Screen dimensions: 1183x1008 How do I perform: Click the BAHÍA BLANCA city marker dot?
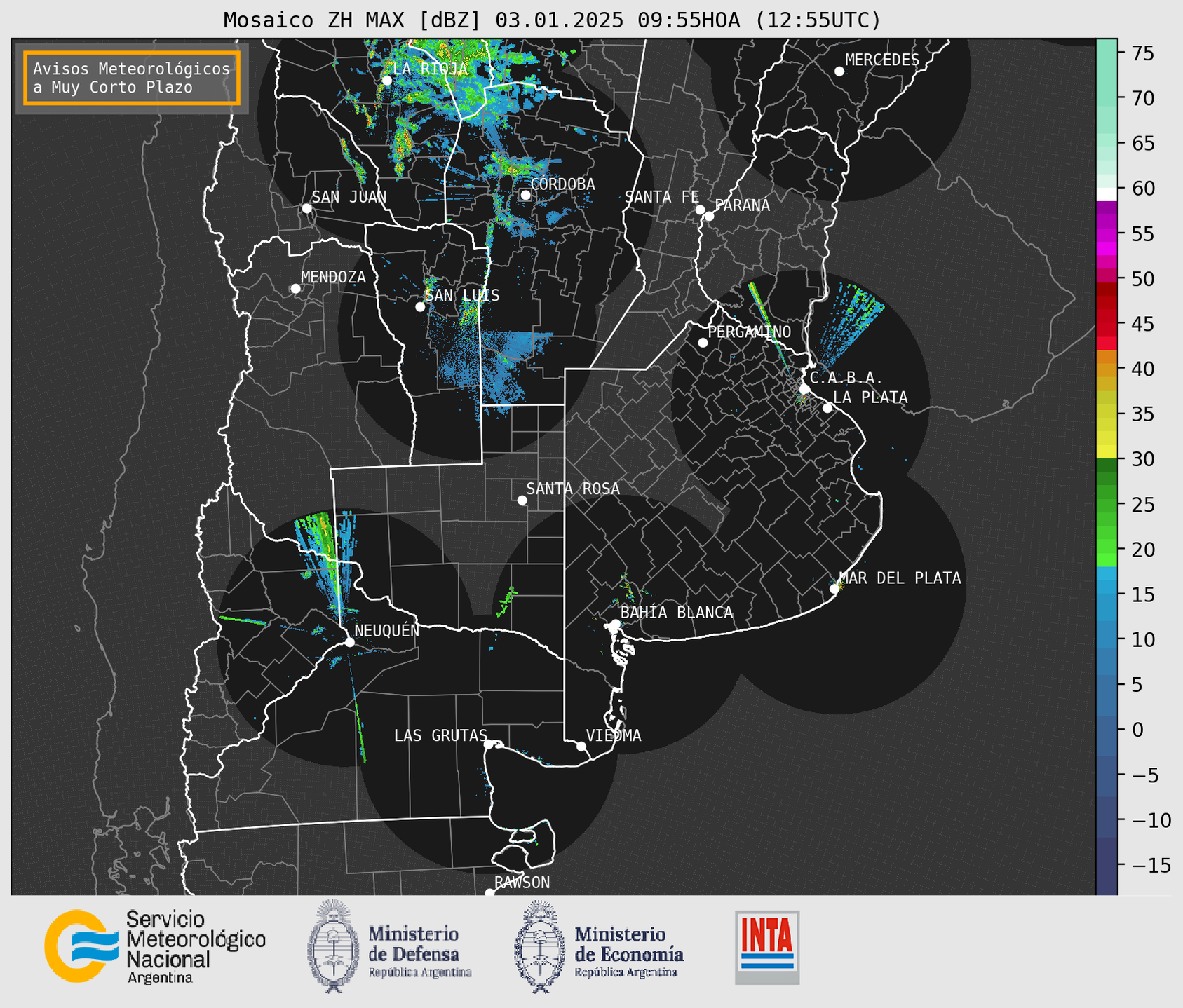pyautogui.click(x=615, y=624)
